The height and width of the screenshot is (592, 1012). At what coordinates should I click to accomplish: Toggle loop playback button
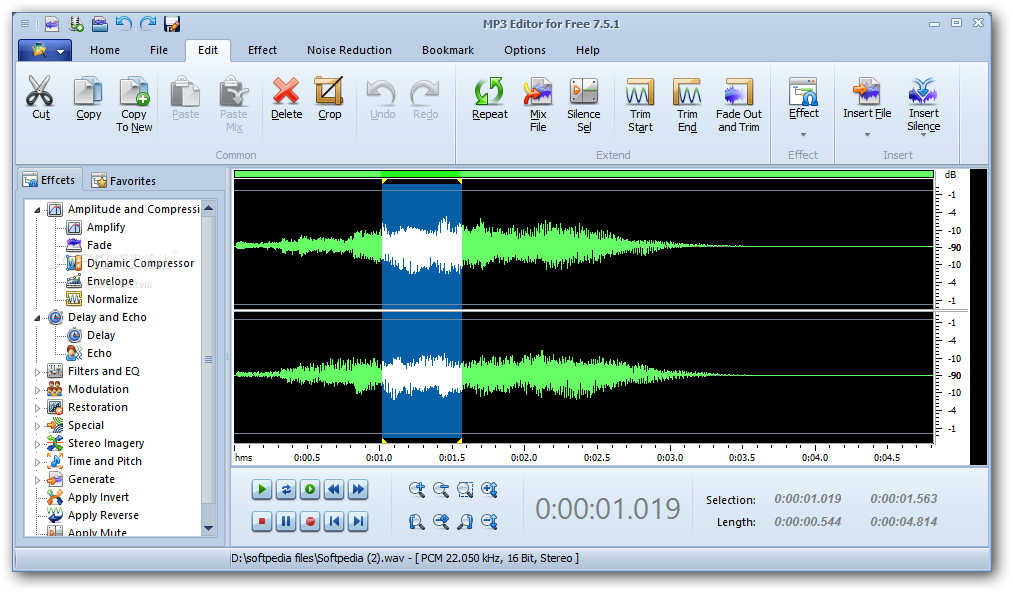coord(286,489)
